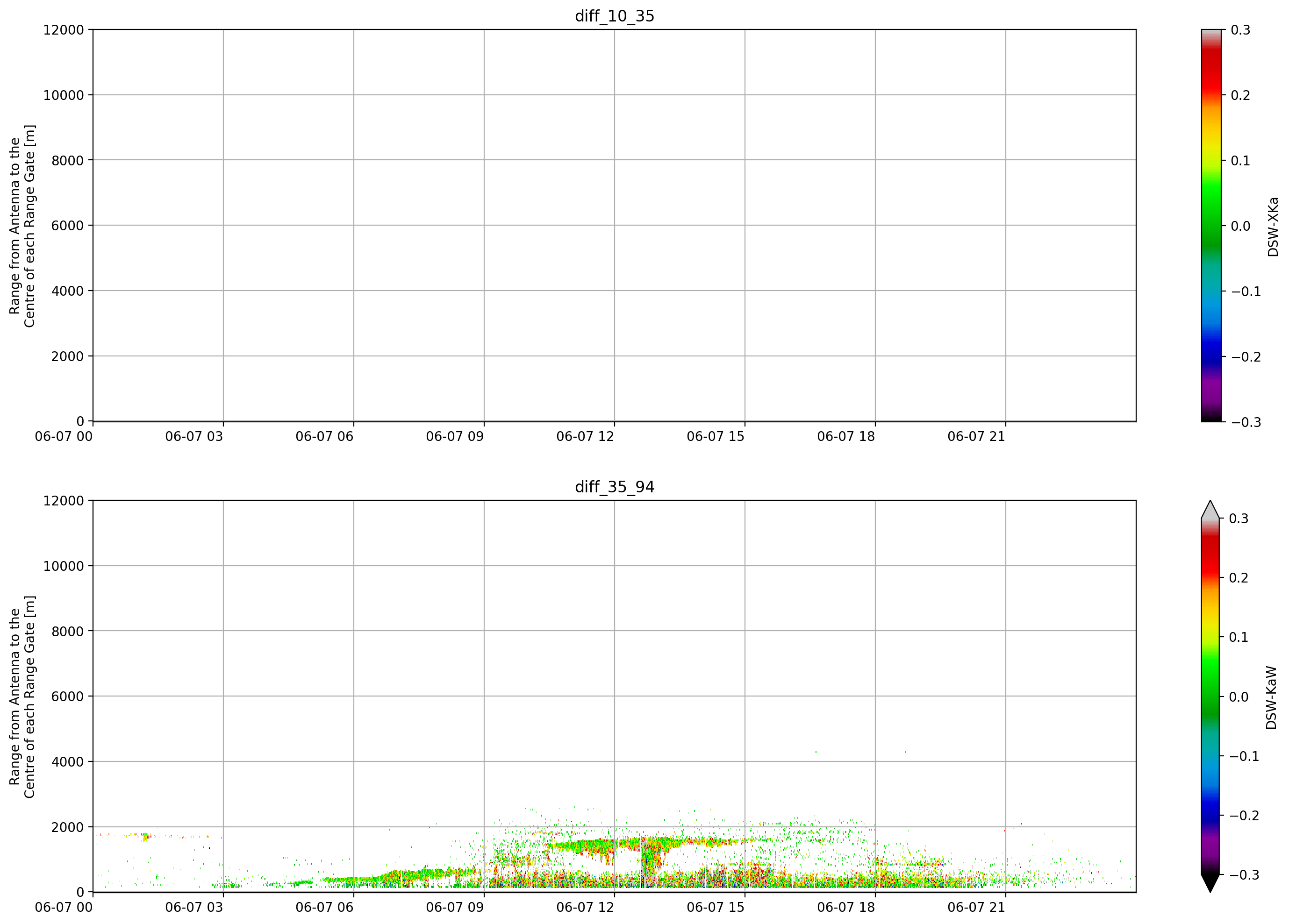Viewport: 1289px width, 924px height.
Task: Click "06-07 18" under the diff_35_94 plot
Action: (x=846, y=908)
